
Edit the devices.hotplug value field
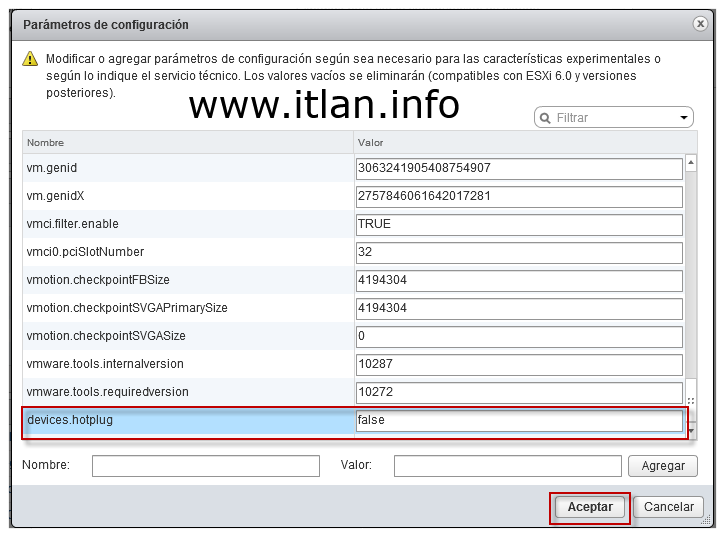pos(519,420)
